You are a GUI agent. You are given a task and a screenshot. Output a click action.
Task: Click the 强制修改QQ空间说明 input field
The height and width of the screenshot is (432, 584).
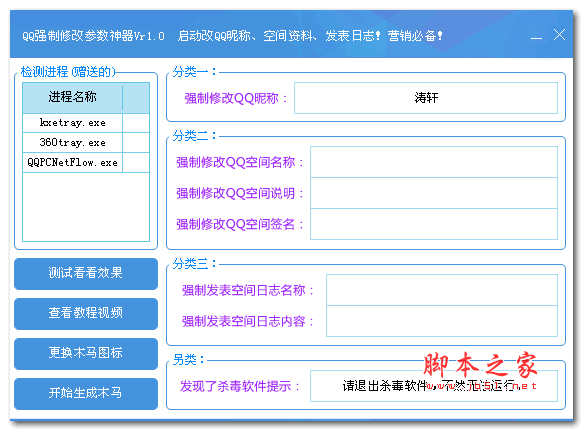point(434,193)
